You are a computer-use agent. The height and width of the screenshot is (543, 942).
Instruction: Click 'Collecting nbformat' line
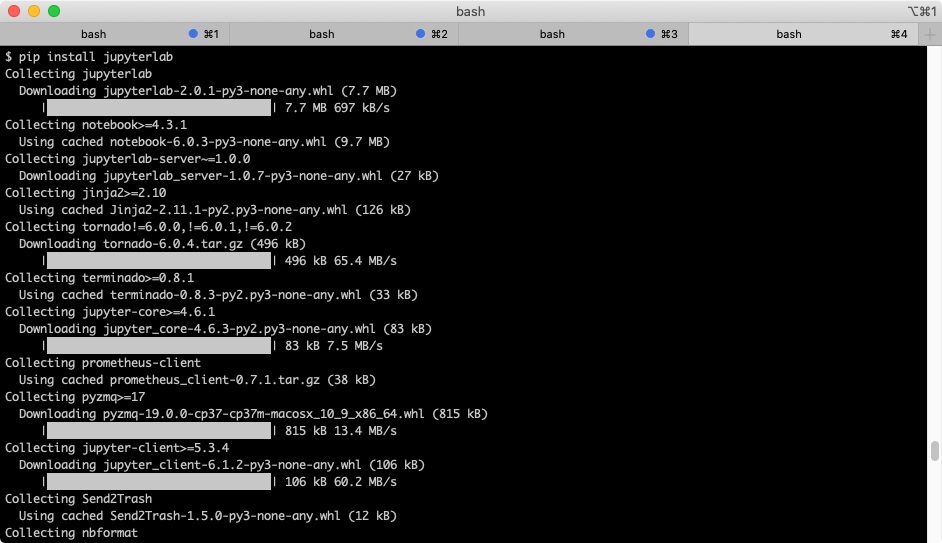[x=71, y=533]
